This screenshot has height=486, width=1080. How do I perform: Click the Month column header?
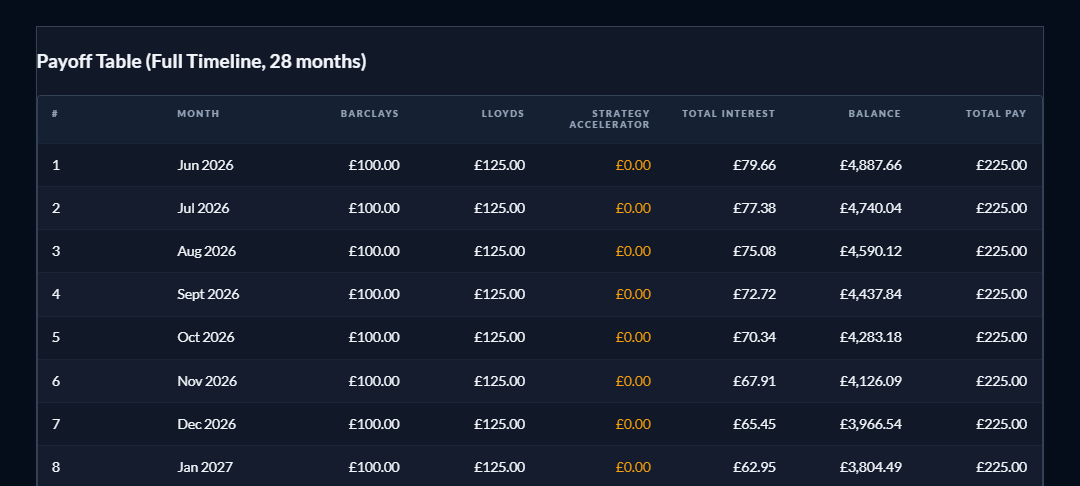click(x=198, y=114)
